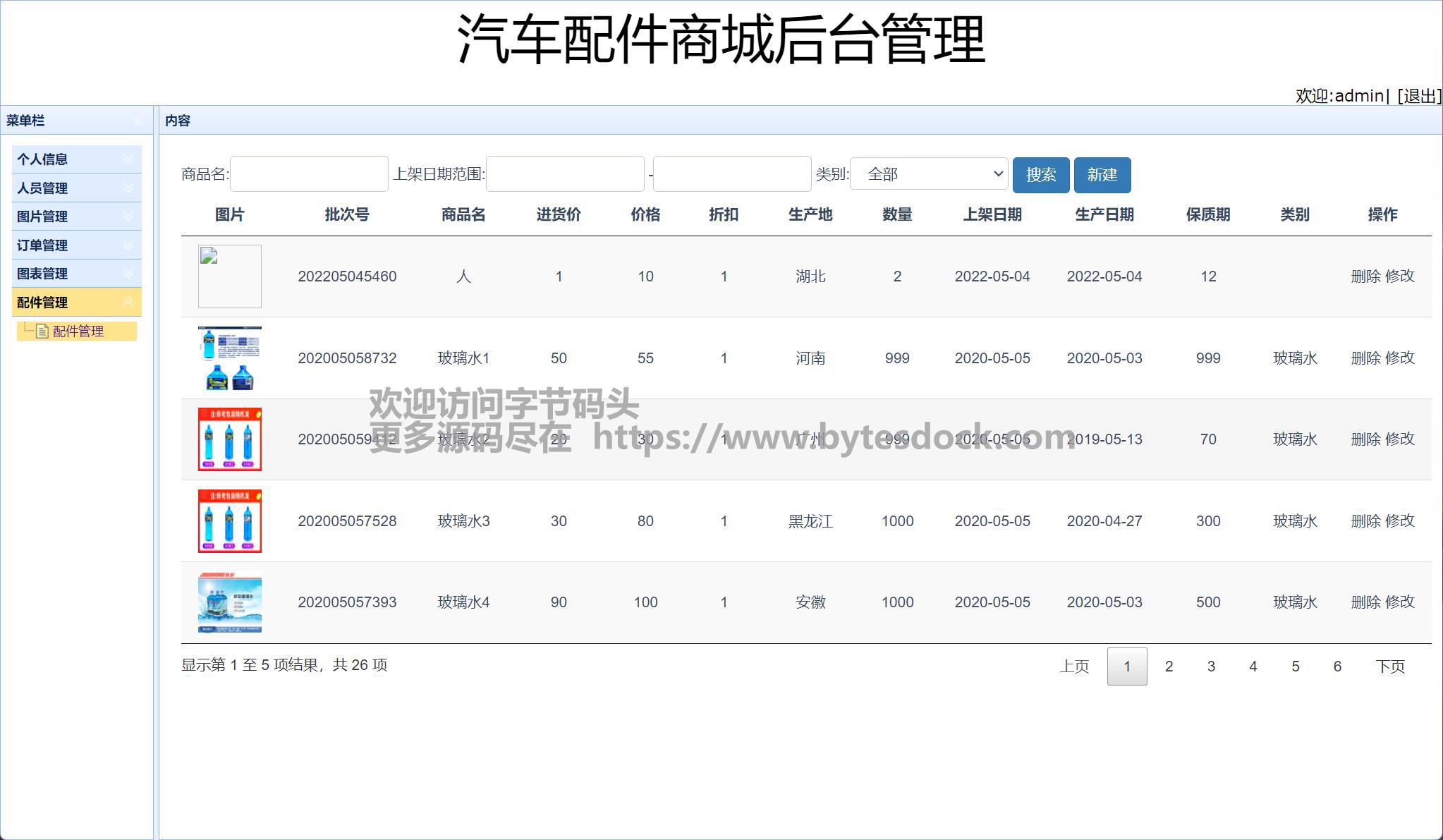1443x840 pixels.
Task: Expand 图表管理 section chevron icon
Action: pos(128,273)
